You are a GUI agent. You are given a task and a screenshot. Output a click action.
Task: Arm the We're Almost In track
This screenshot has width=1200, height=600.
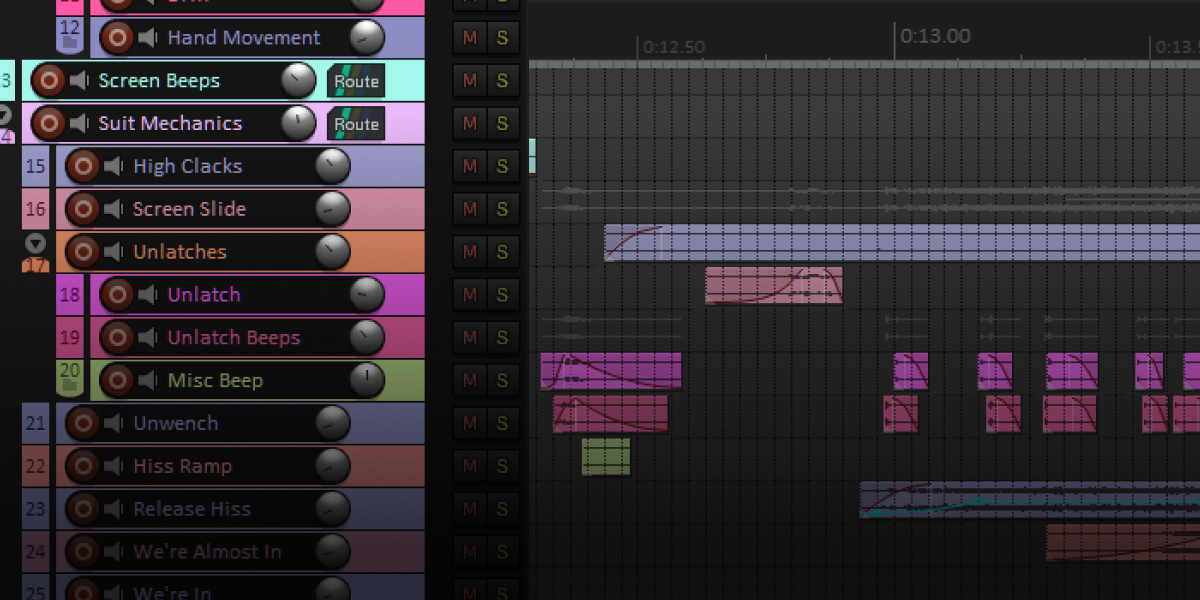tap(84, 551)
